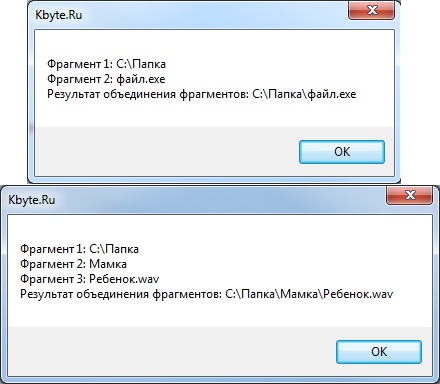
Task: Click OK in the Ребенок.wav dialog
Action: (379, 352)
